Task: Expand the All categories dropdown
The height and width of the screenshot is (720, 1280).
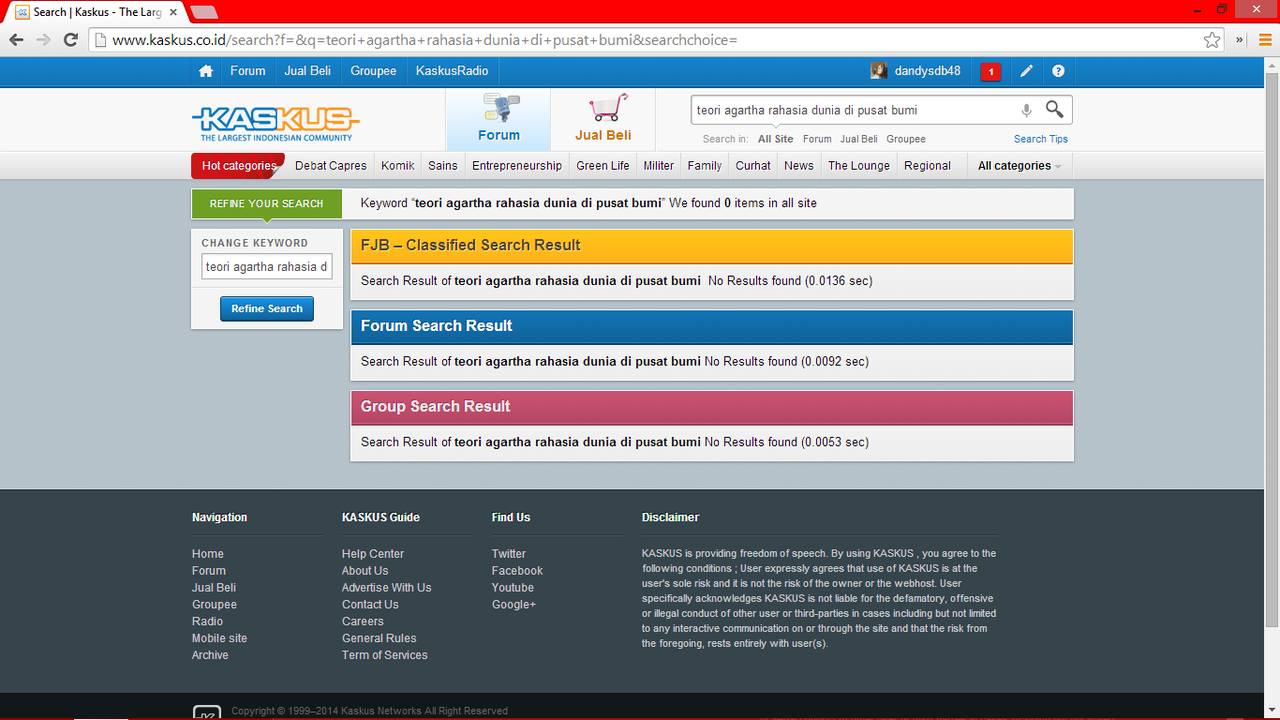Action: pos(1019,166)
